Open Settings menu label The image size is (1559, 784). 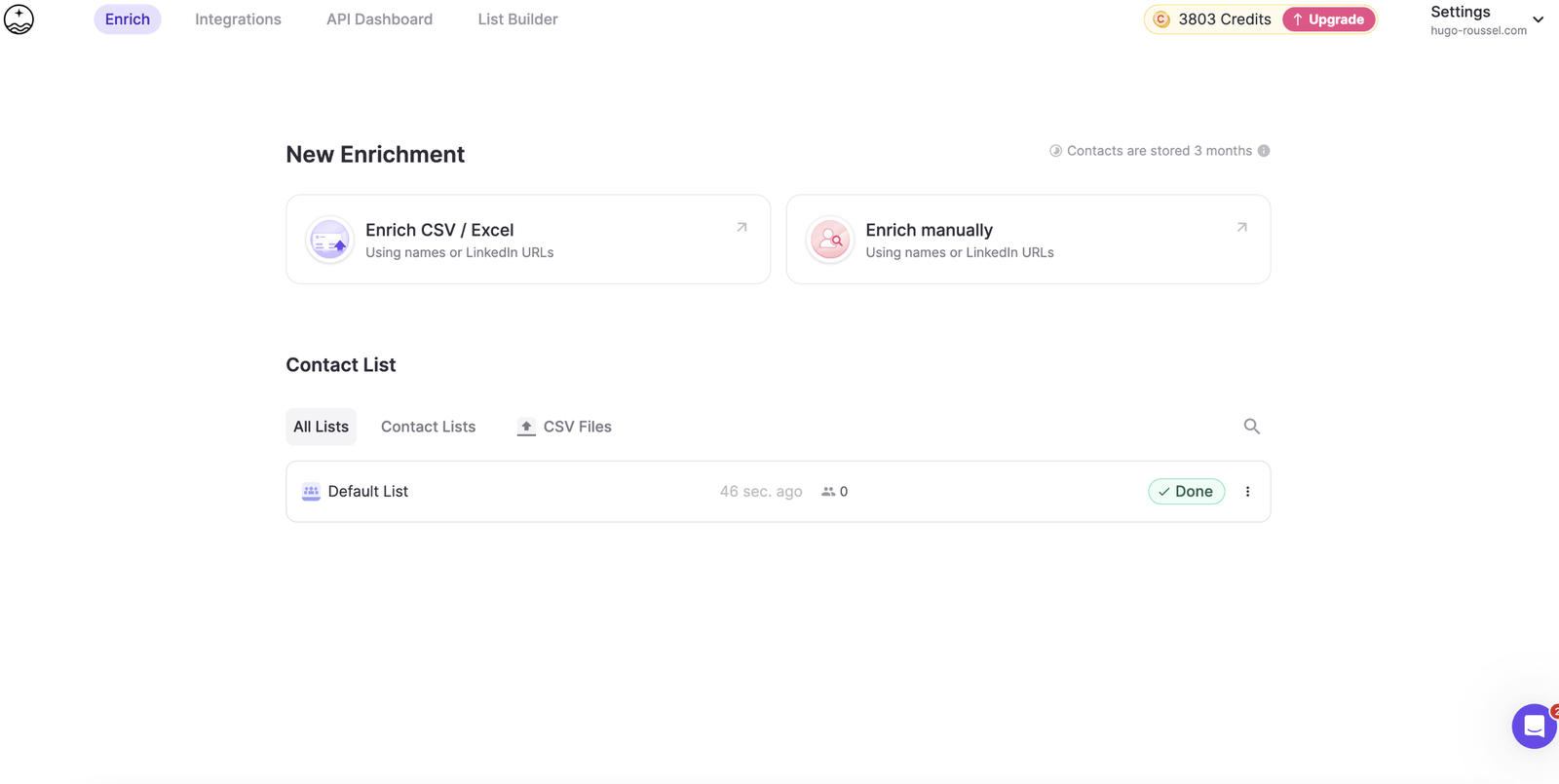pos(1460,12)
